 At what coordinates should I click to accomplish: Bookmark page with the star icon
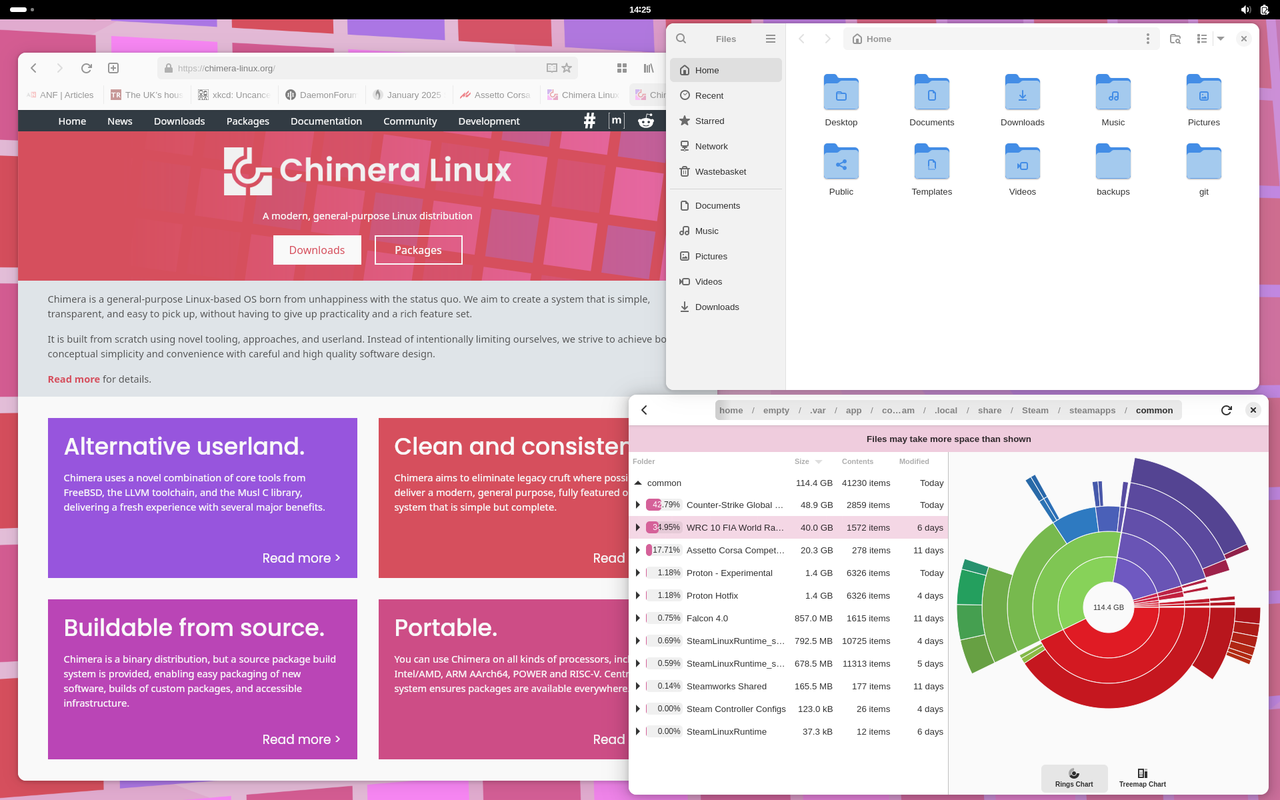click(567, 68)
